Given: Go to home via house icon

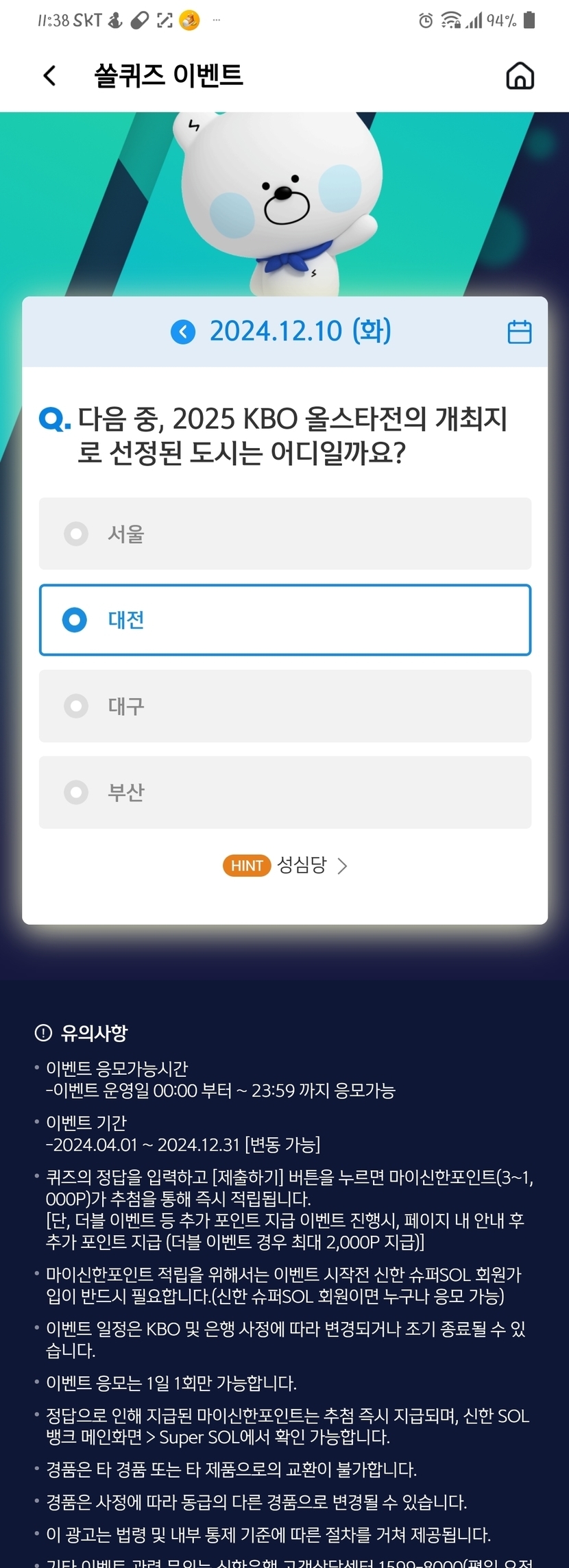Looking at the screenshot, I should pyautogui.click(x=520, y=75).
